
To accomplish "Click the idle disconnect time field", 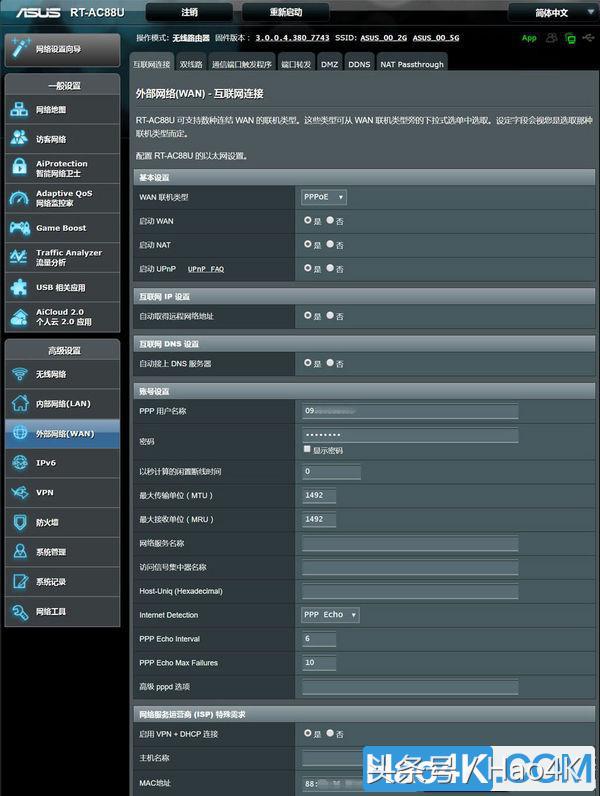I will tap(331, 472).
